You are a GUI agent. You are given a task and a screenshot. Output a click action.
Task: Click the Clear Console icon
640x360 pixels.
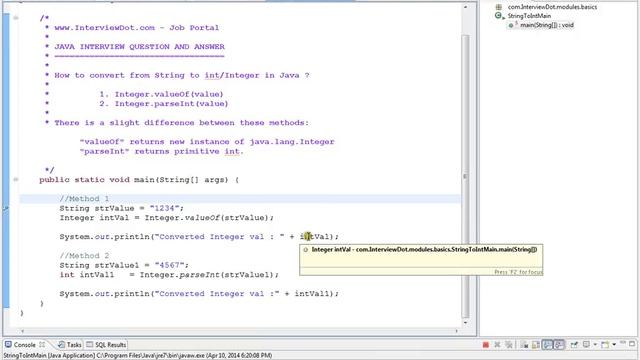[524, 345]
